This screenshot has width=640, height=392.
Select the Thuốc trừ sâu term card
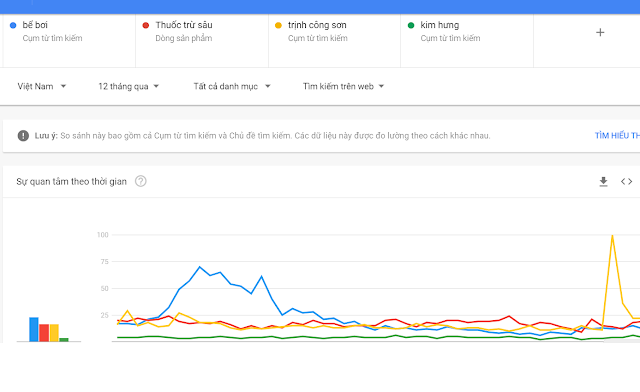(x=202, y=40)
